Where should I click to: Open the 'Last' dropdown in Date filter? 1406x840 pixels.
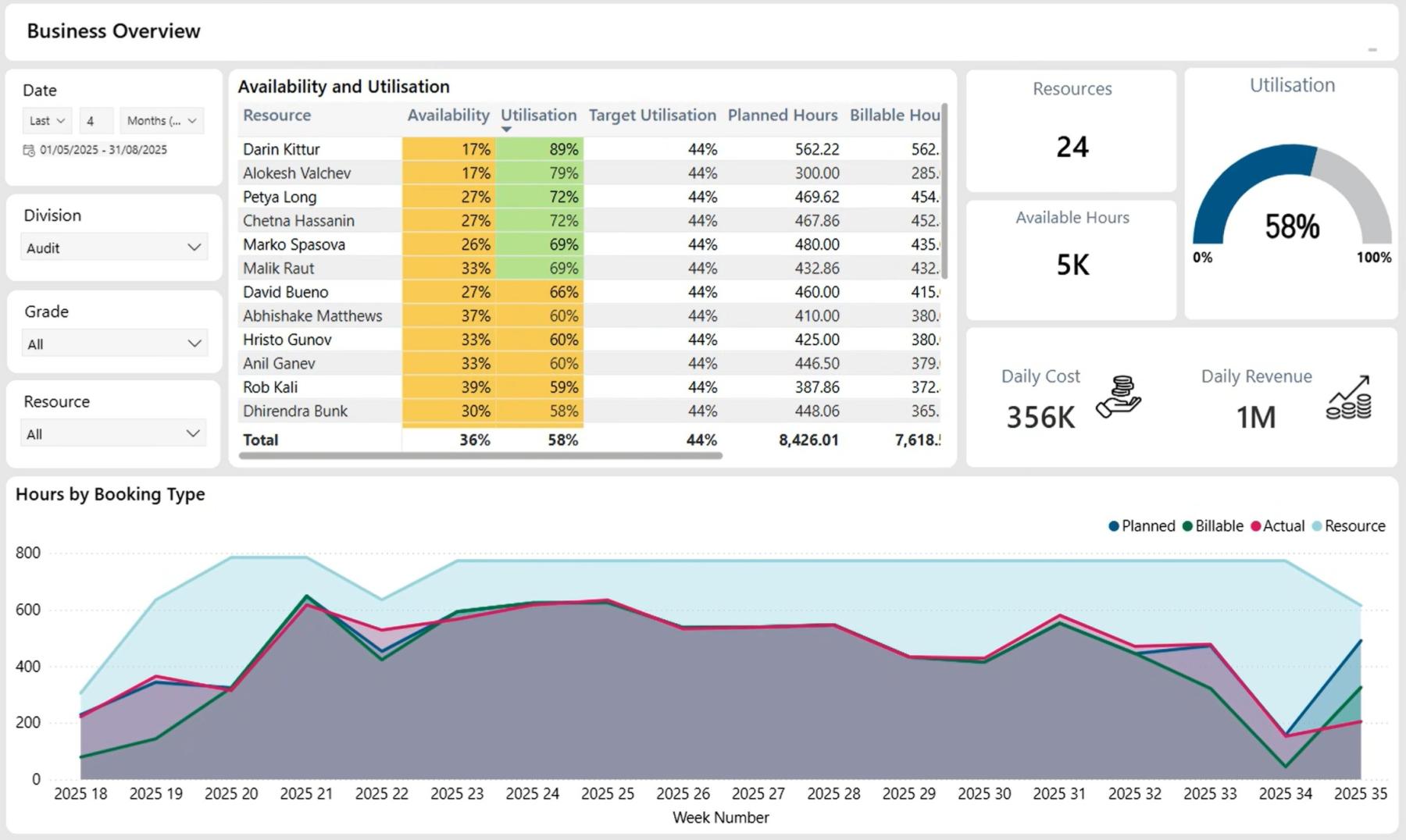pos(46,120)
